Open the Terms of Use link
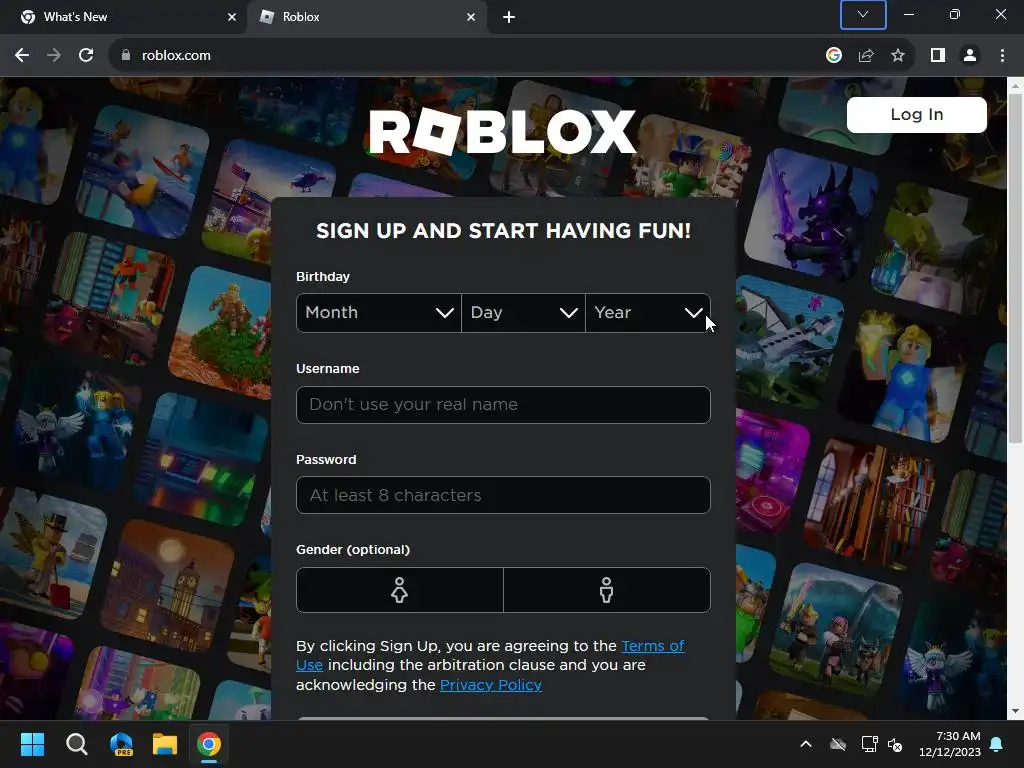1024x768 pixels. point(652,646)
